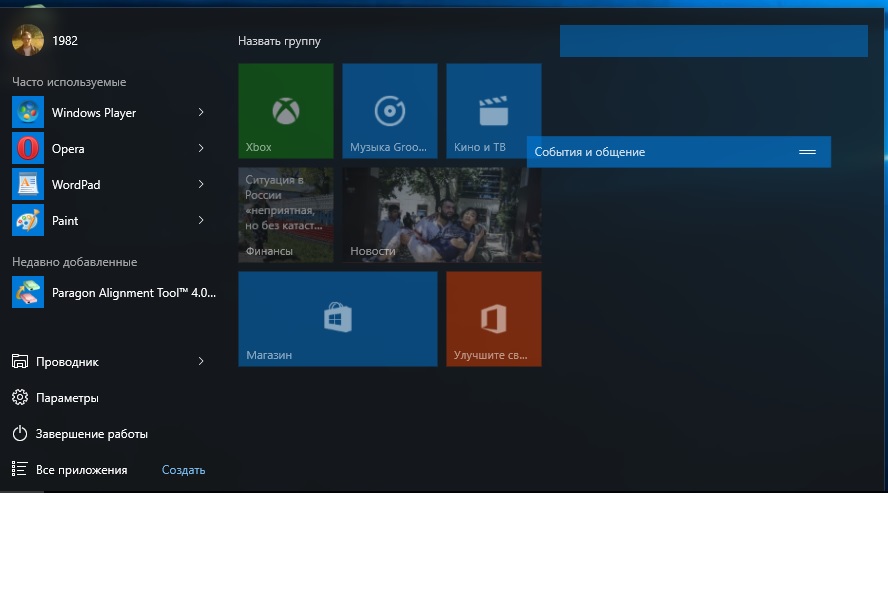The height and width of the screenshot is (614, 888).
Task: Open the Новости news tile
Action: pos(442,215)
